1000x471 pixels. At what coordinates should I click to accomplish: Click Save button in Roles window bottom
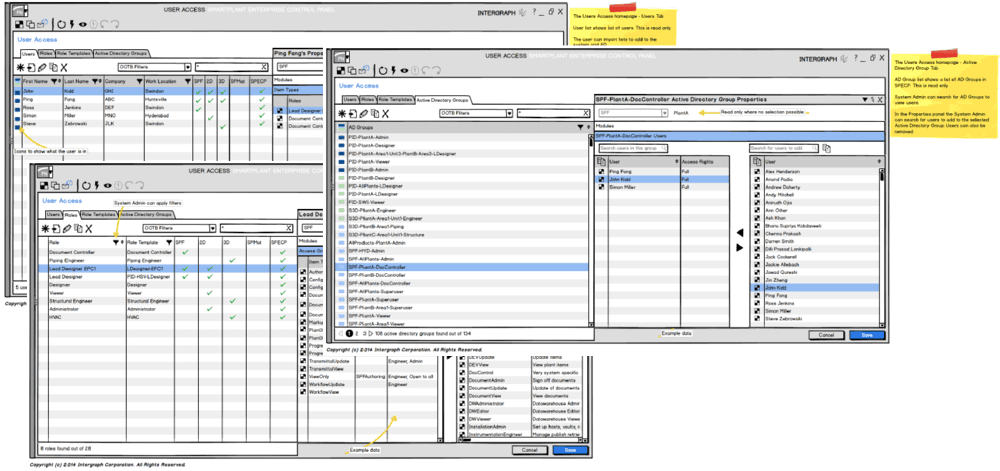click(x=570, y=450)
